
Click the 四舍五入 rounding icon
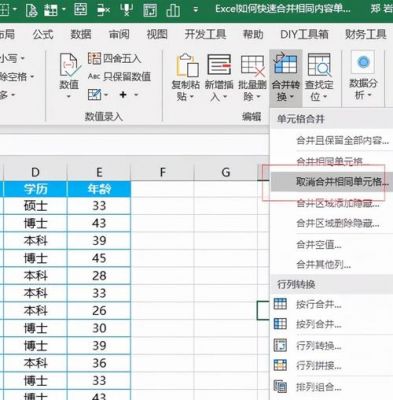pos(94,58)
